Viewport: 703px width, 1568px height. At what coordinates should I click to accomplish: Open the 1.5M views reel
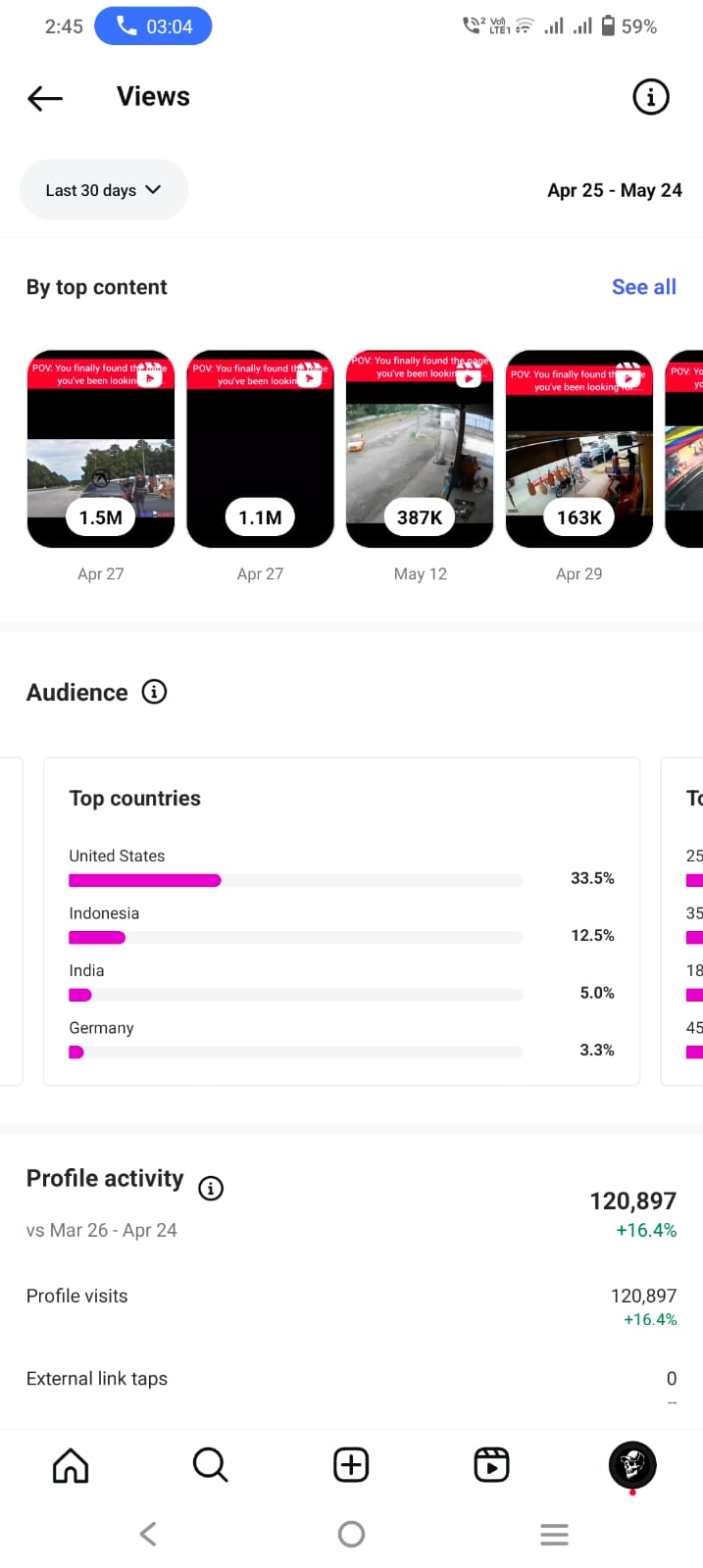[101, 449]
